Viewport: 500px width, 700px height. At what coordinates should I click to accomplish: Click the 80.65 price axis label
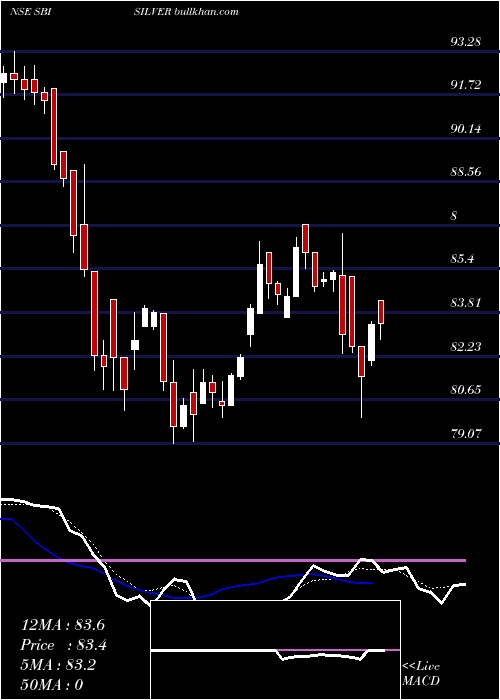click(x=466, y=390)
